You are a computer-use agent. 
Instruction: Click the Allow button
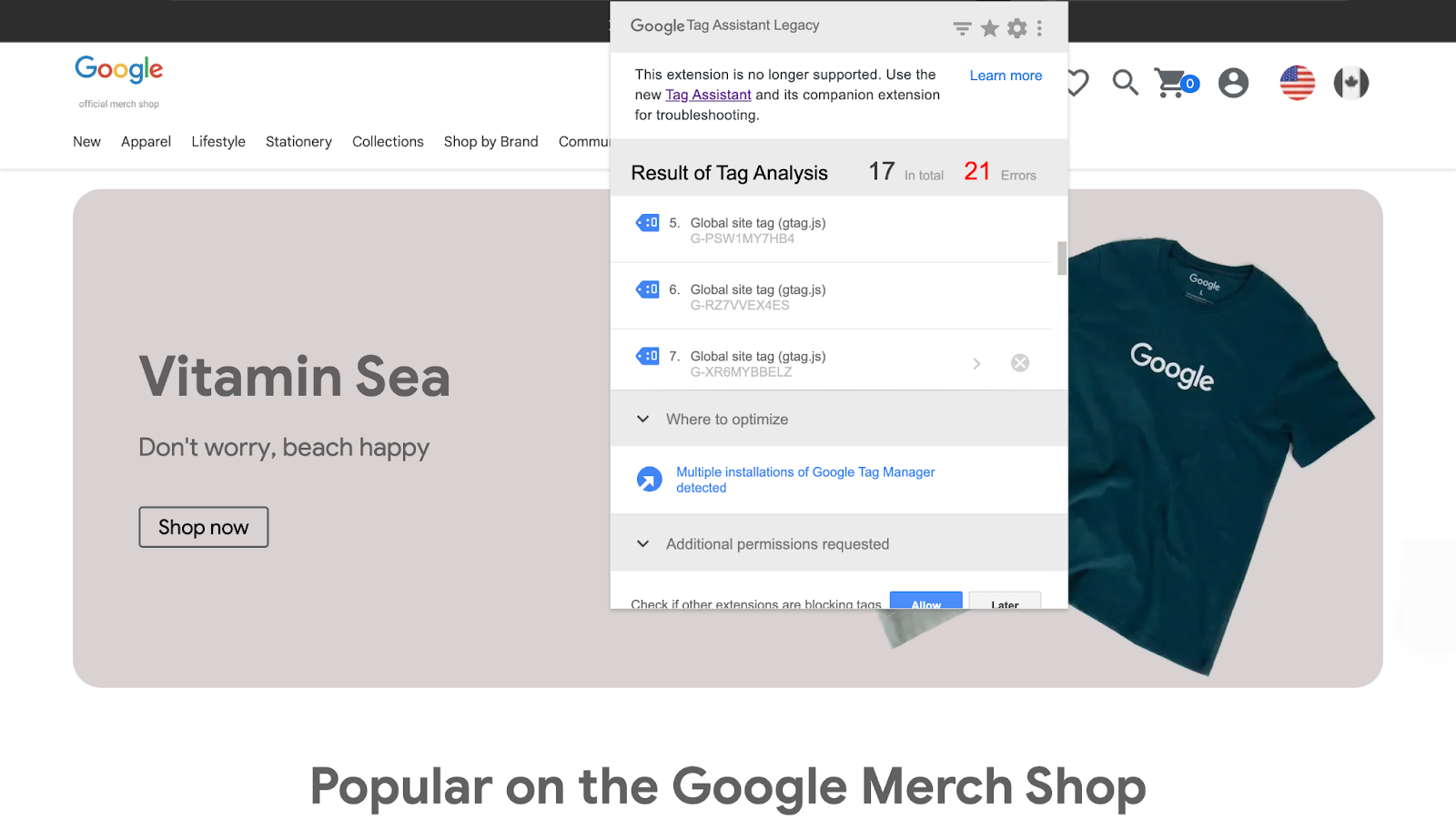tap(925, 602)
